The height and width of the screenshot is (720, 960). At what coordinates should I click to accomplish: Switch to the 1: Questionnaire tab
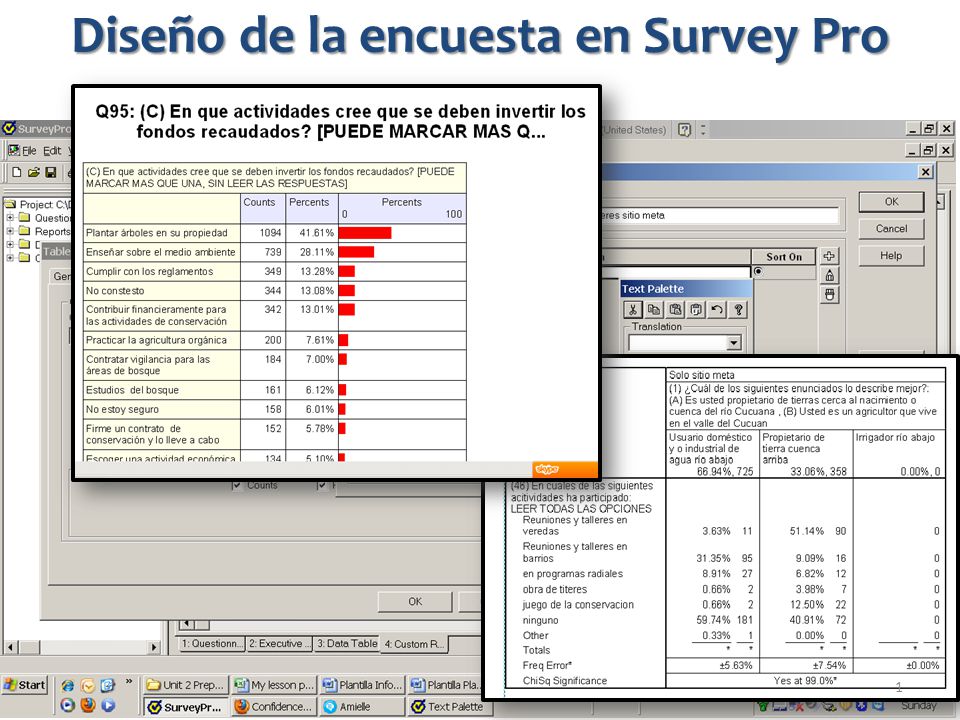212,644
